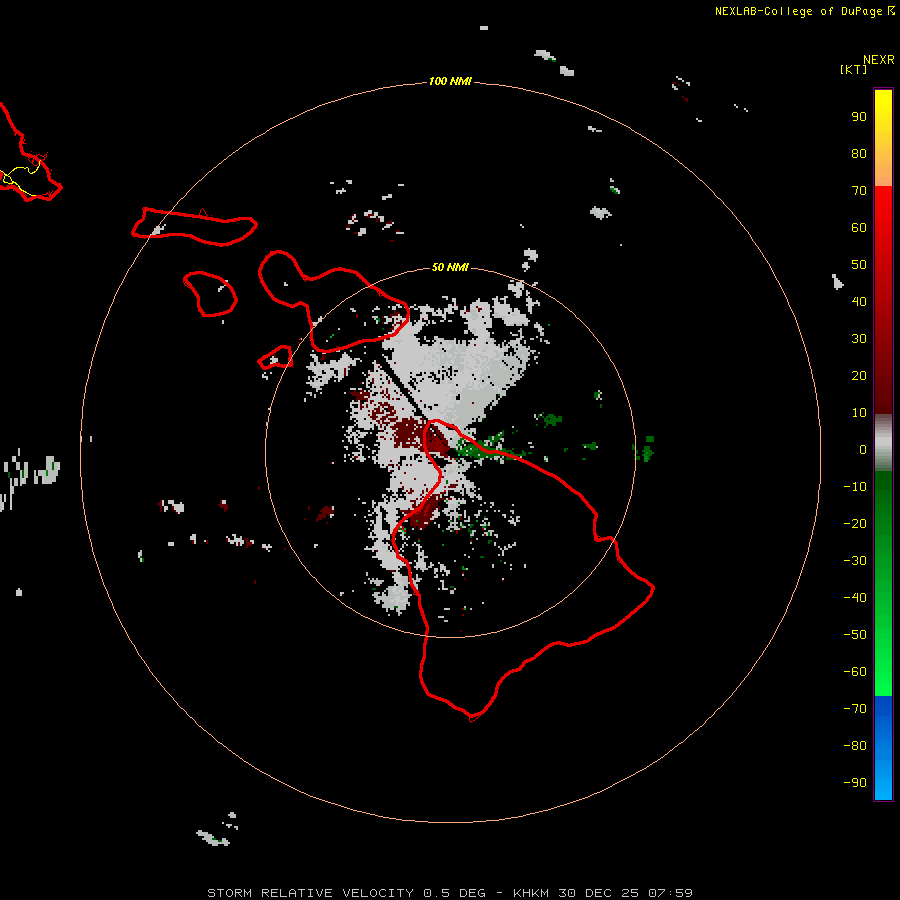This screenshot has width=900, height=900.
Task: Select the 100 NMI range ring label
Action: [x=450, y=82]
